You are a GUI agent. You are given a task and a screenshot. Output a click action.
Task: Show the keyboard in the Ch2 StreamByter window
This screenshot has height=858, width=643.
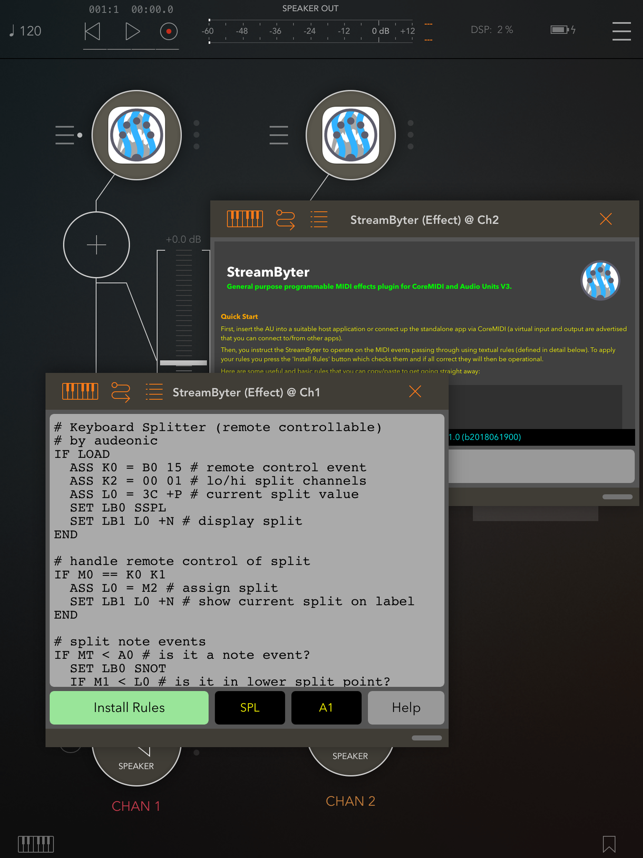click(245, 219)
